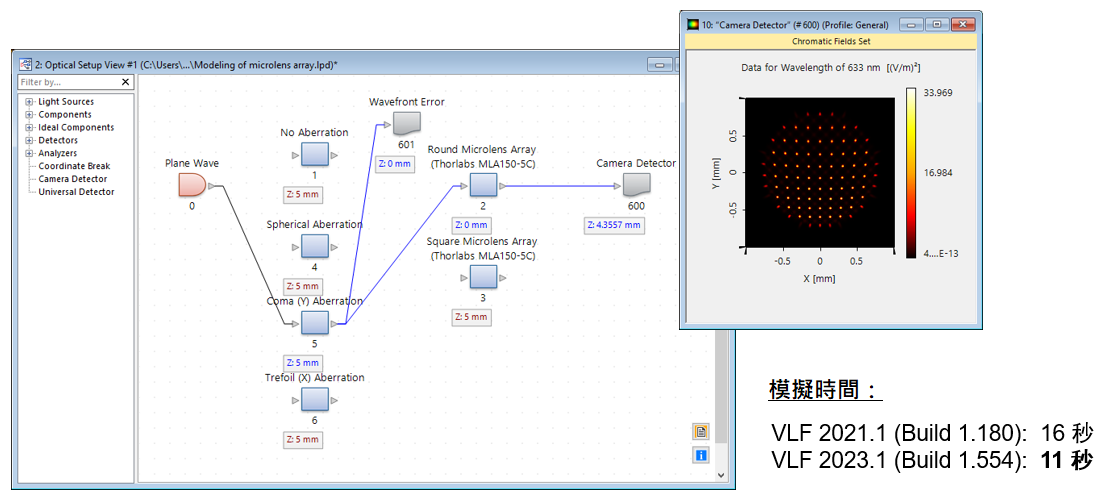This screenshot has width=1101, height=498.
Task: Expand the Components tree node
Action: coord(29,114)
